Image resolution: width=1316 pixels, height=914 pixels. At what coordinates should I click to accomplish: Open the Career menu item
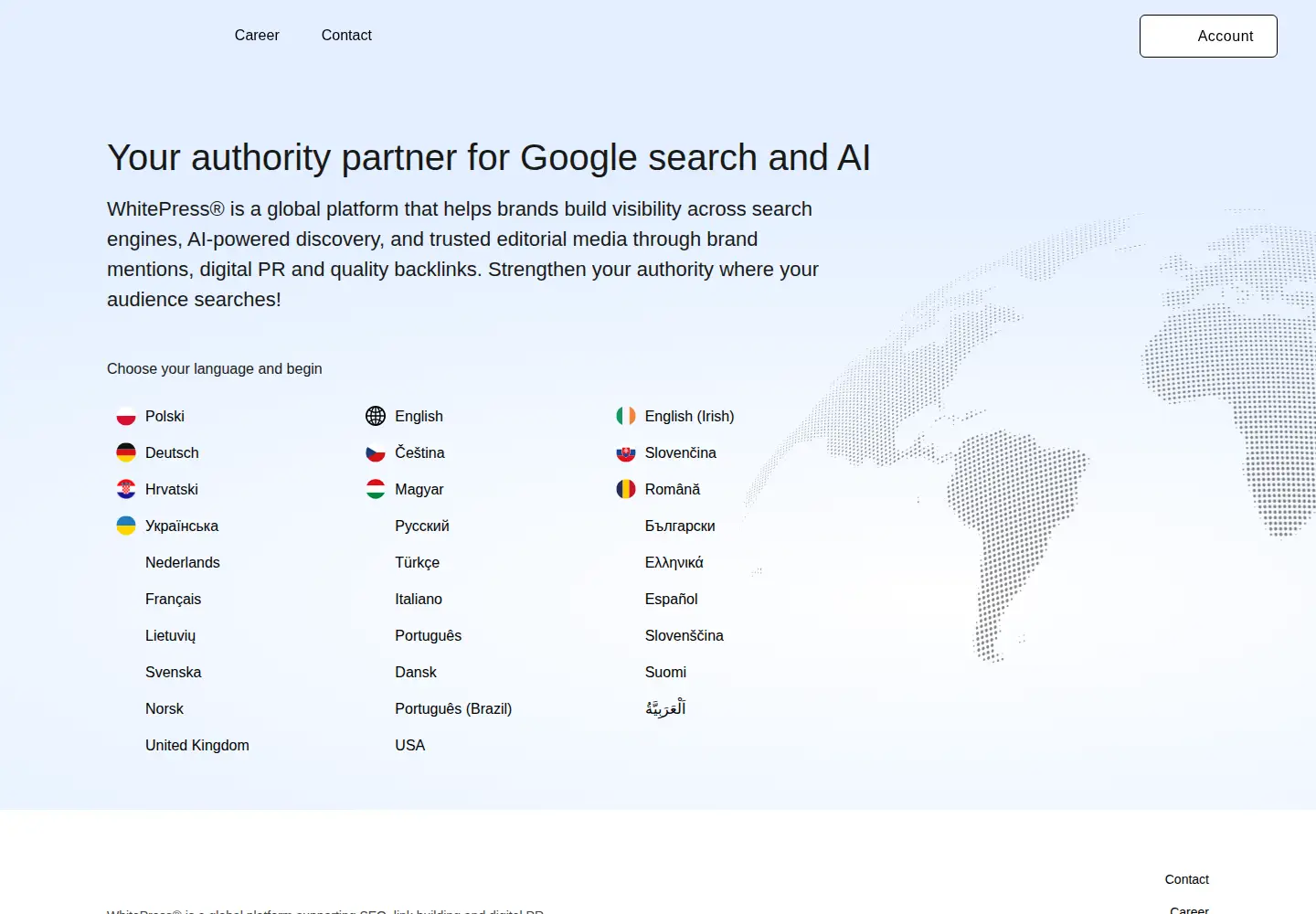coord(257,35)
